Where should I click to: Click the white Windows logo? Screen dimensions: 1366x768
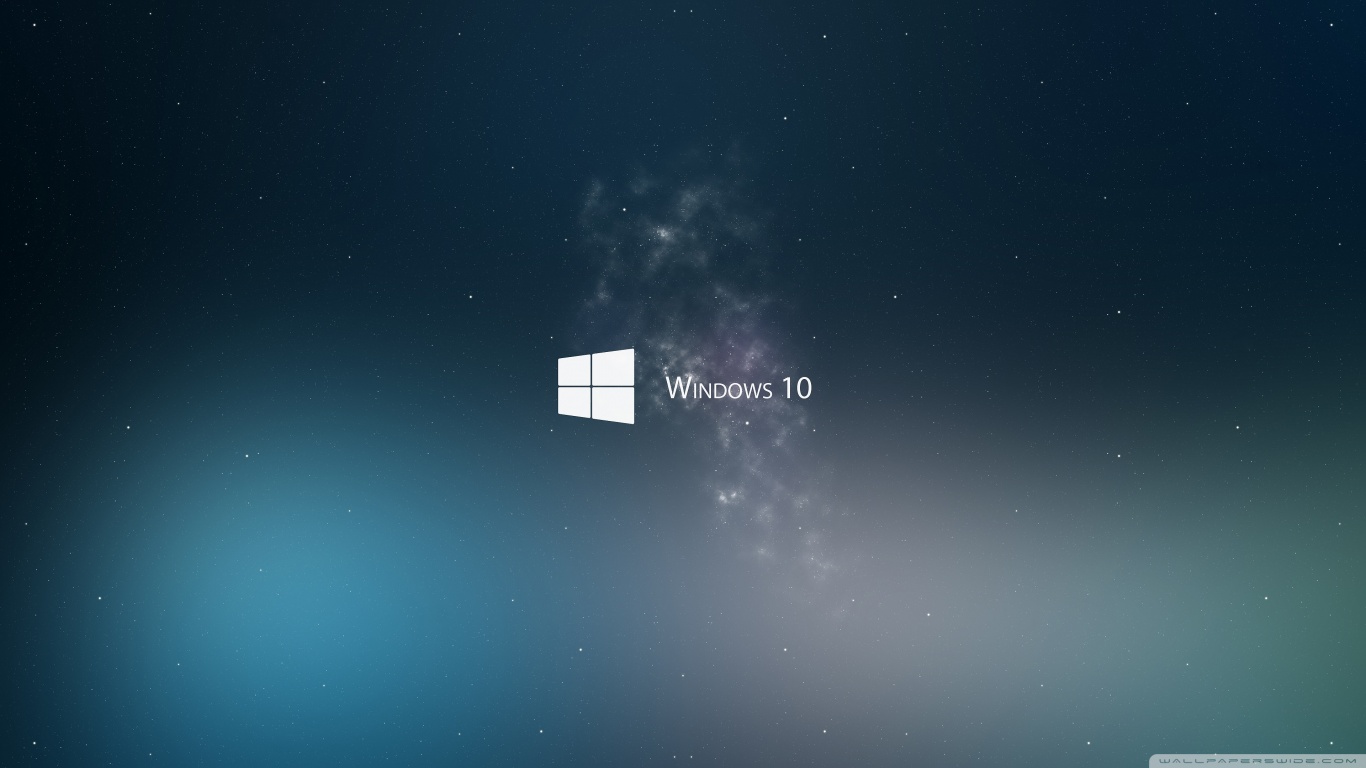click(596, 386)
